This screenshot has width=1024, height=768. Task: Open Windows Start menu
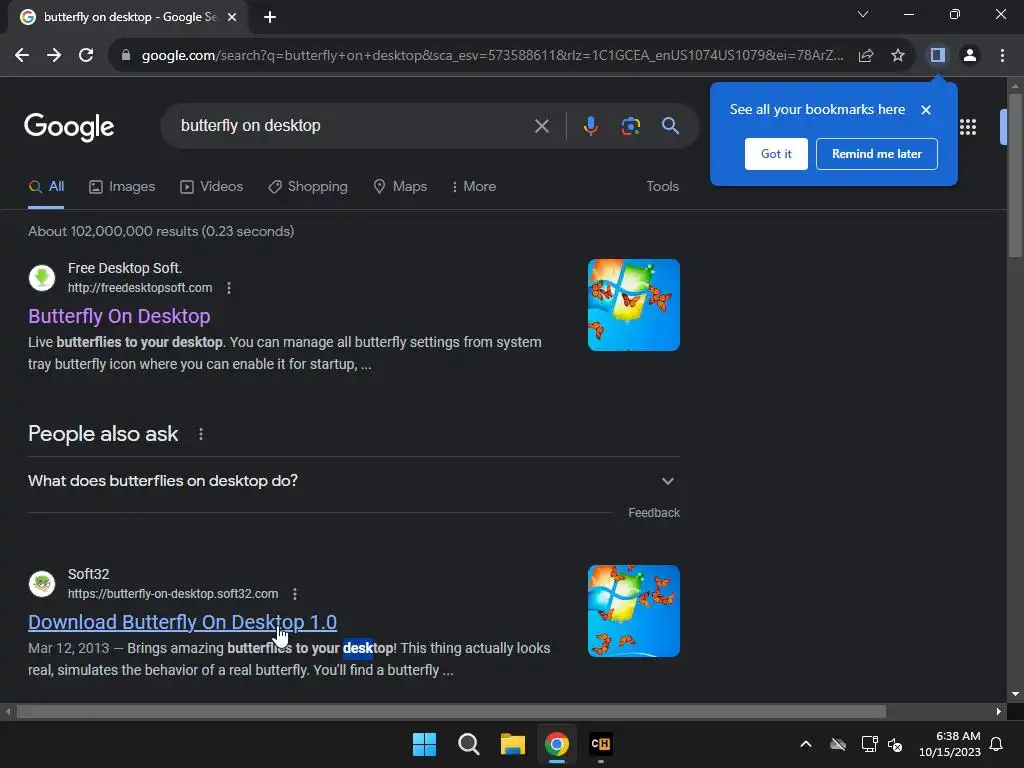point(424,744)
